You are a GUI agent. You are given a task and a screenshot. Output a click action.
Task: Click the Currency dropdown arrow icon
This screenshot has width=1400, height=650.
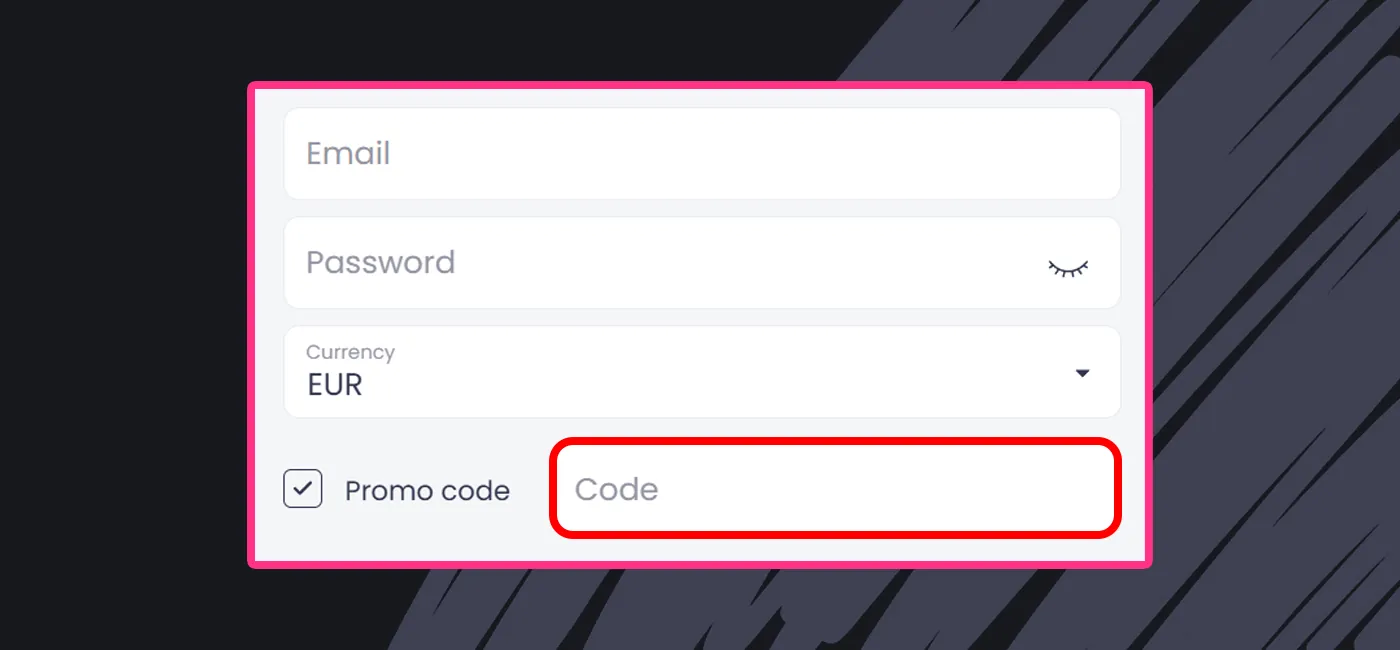1081,373
